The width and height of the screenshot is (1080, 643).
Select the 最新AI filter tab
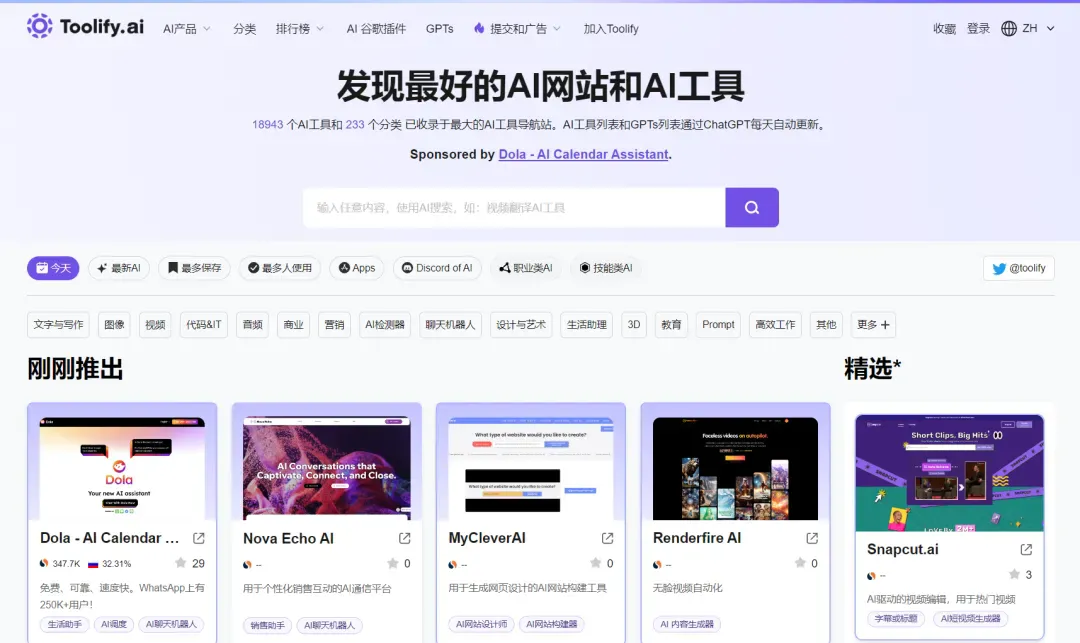pyautogui.click(x=119, y=268)
